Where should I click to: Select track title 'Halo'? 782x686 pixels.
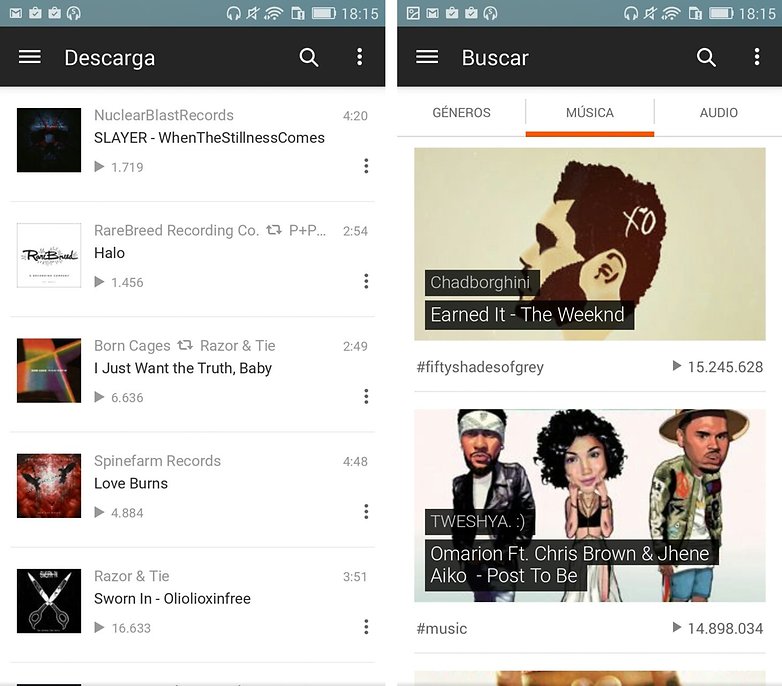109,253
